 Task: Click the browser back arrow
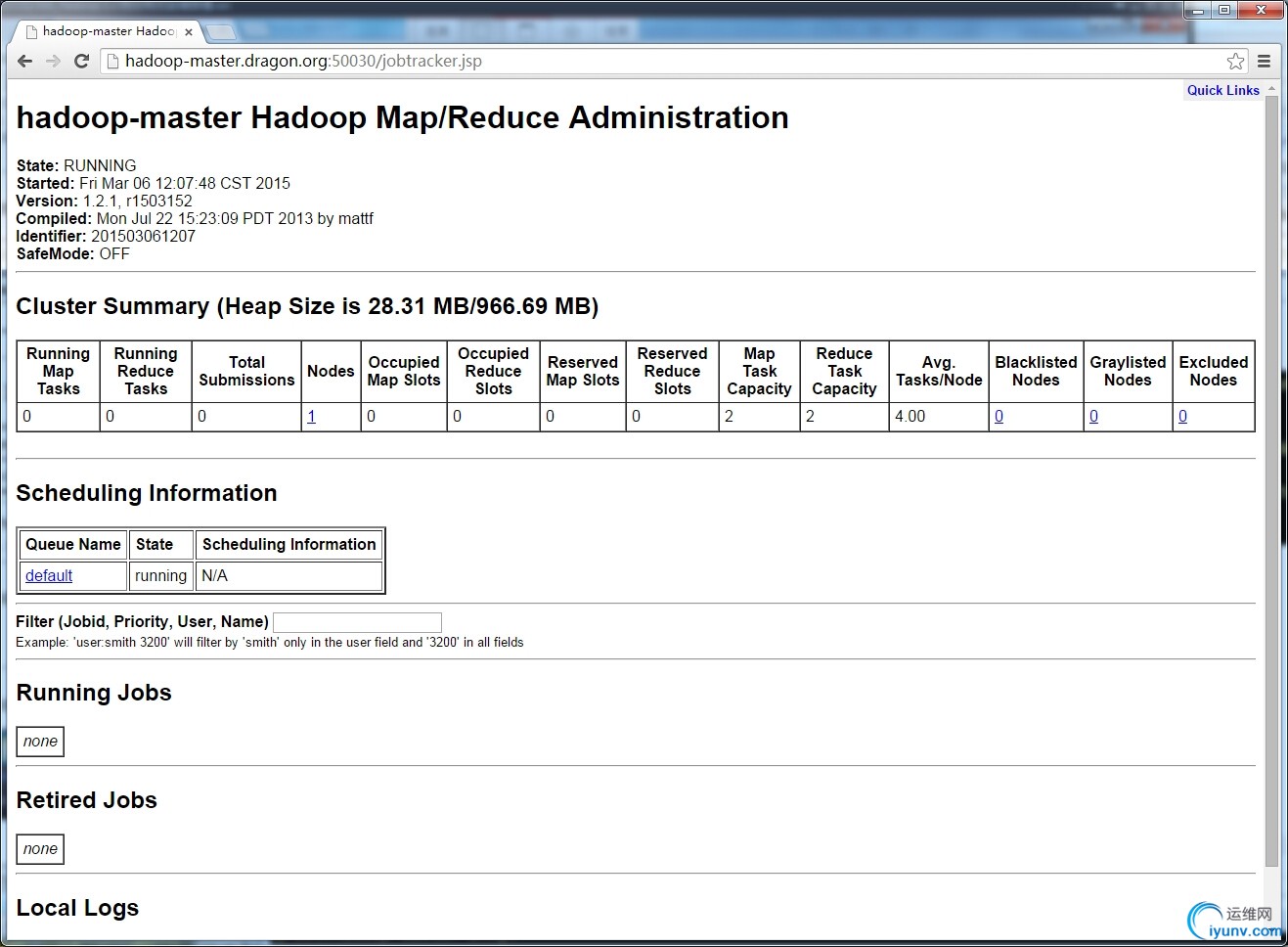coord(25,61)
